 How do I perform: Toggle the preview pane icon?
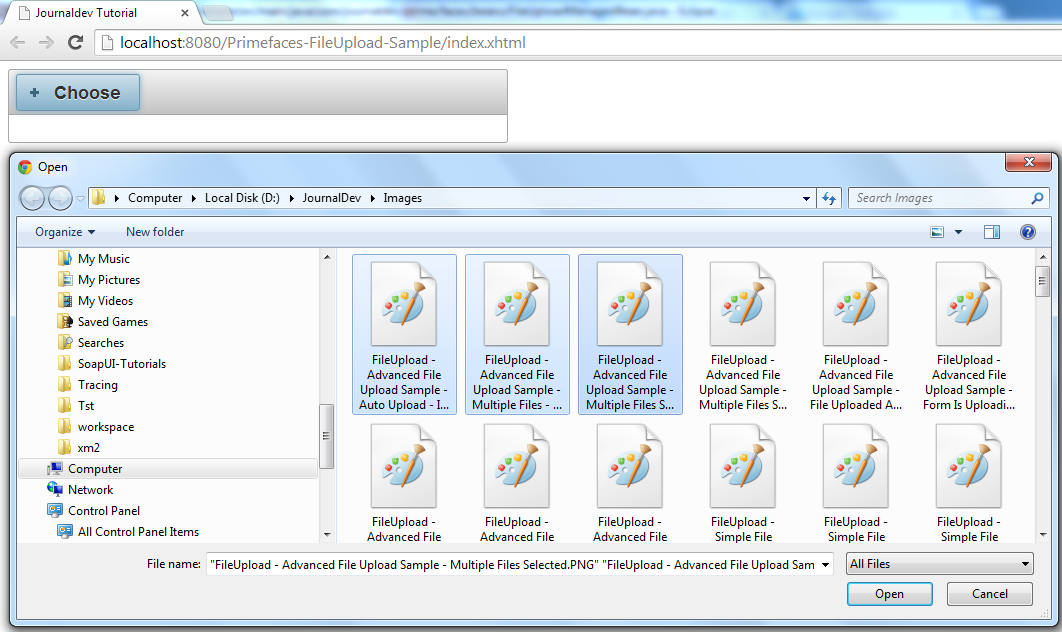pos(992,232)
